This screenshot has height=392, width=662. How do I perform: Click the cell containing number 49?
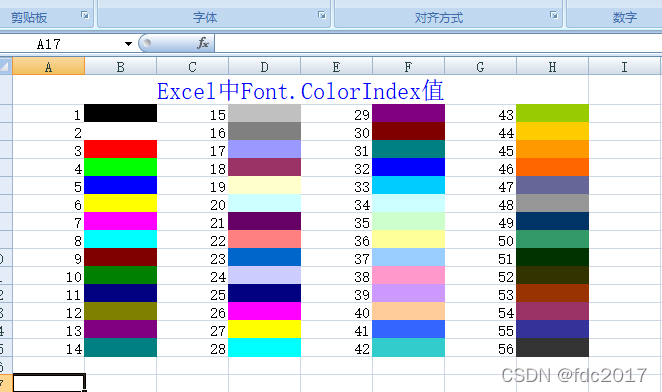(480, 221)
